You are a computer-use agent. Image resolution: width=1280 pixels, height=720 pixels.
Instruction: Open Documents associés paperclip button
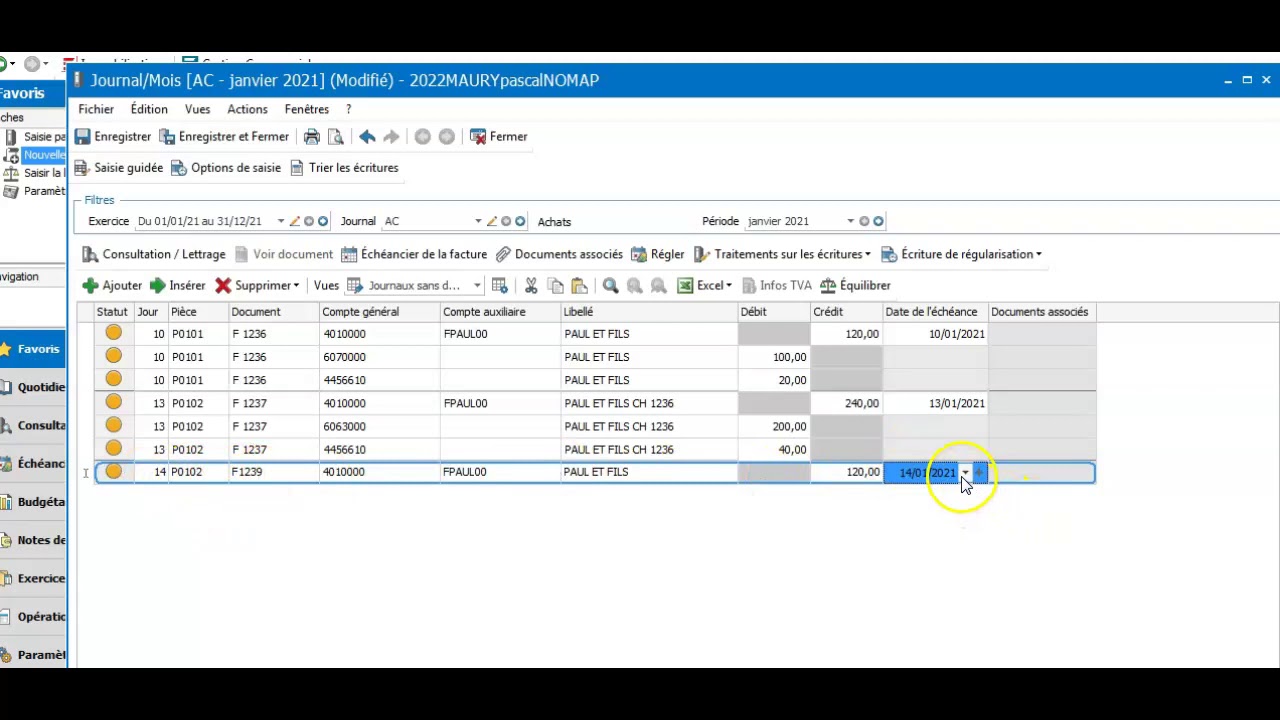(559, 254)
